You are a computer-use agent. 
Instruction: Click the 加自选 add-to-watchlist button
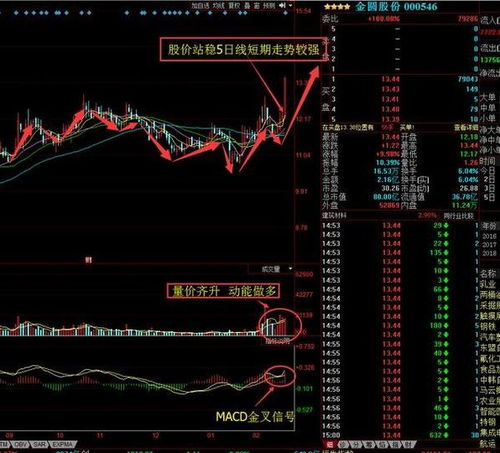click(199, 6)
